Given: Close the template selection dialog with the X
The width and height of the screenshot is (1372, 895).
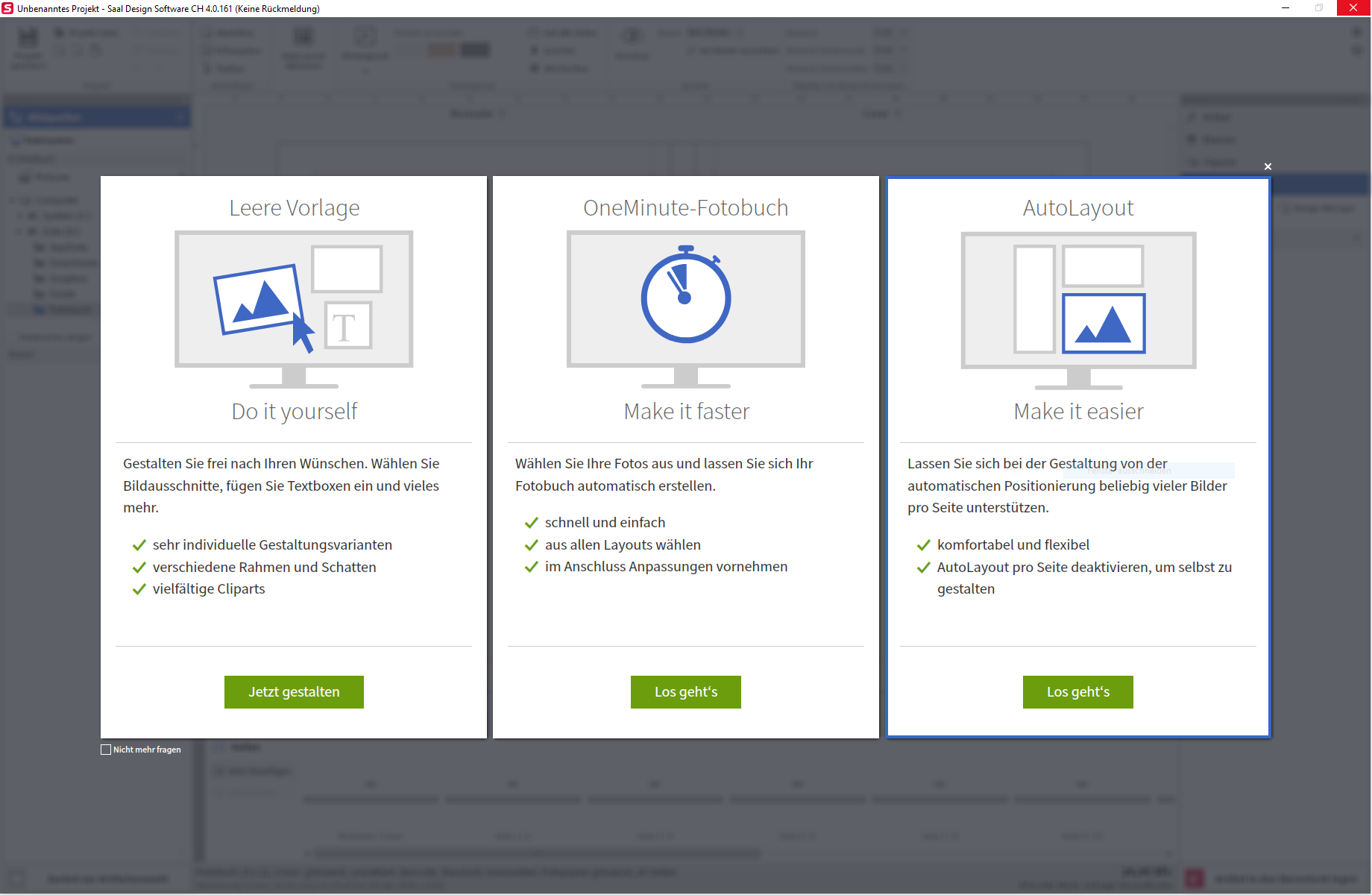Looking at the screenshot, I should coord(1268,166).
